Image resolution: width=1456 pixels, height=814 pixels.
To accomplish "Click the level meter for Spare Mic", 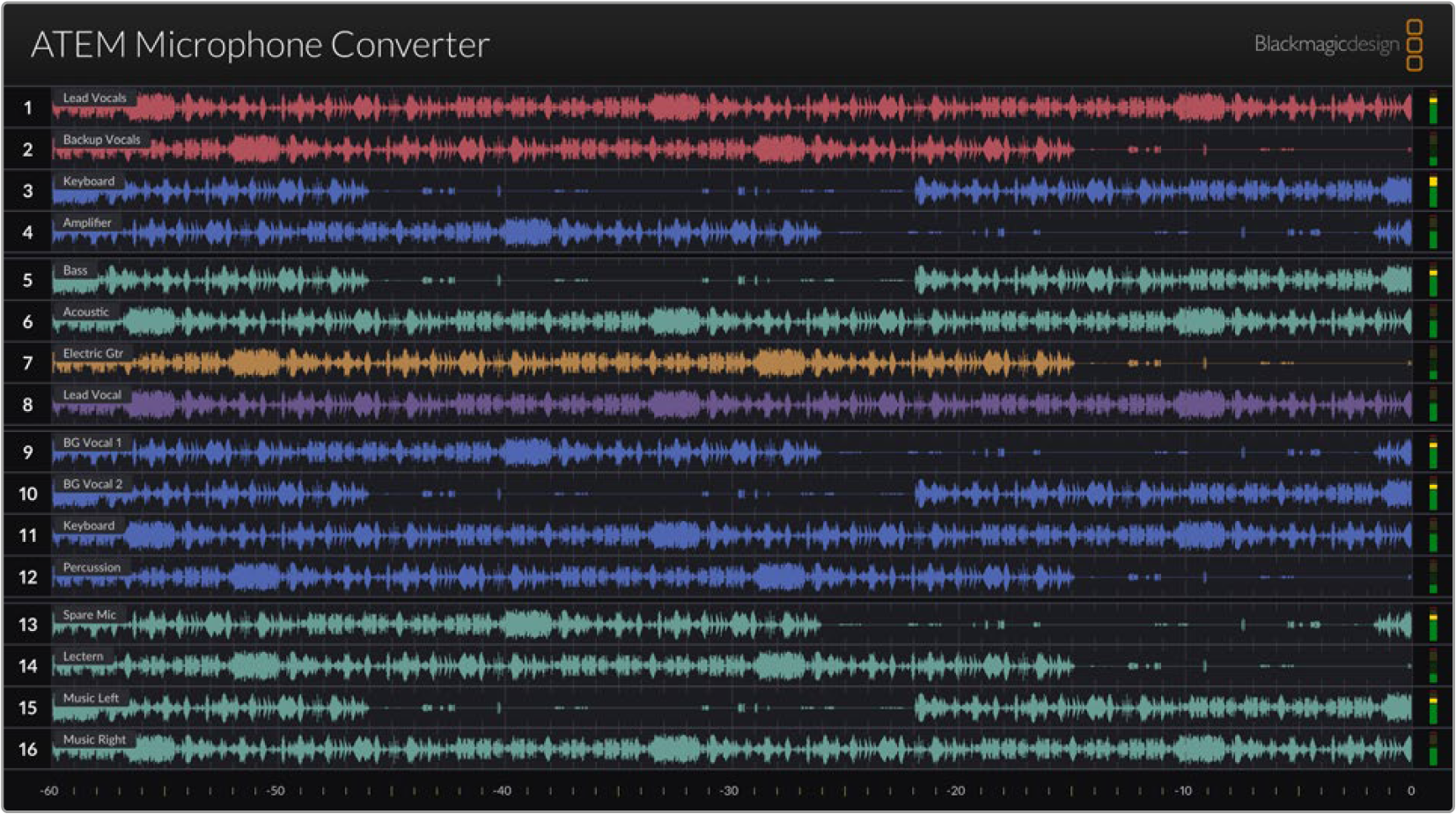I will coord(1433,624).
